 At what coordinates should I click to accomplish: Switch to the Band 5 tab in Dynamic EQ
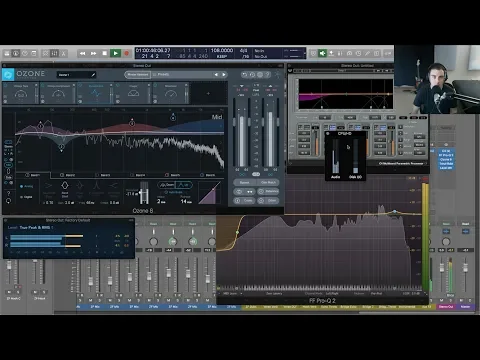coord(173,175)
